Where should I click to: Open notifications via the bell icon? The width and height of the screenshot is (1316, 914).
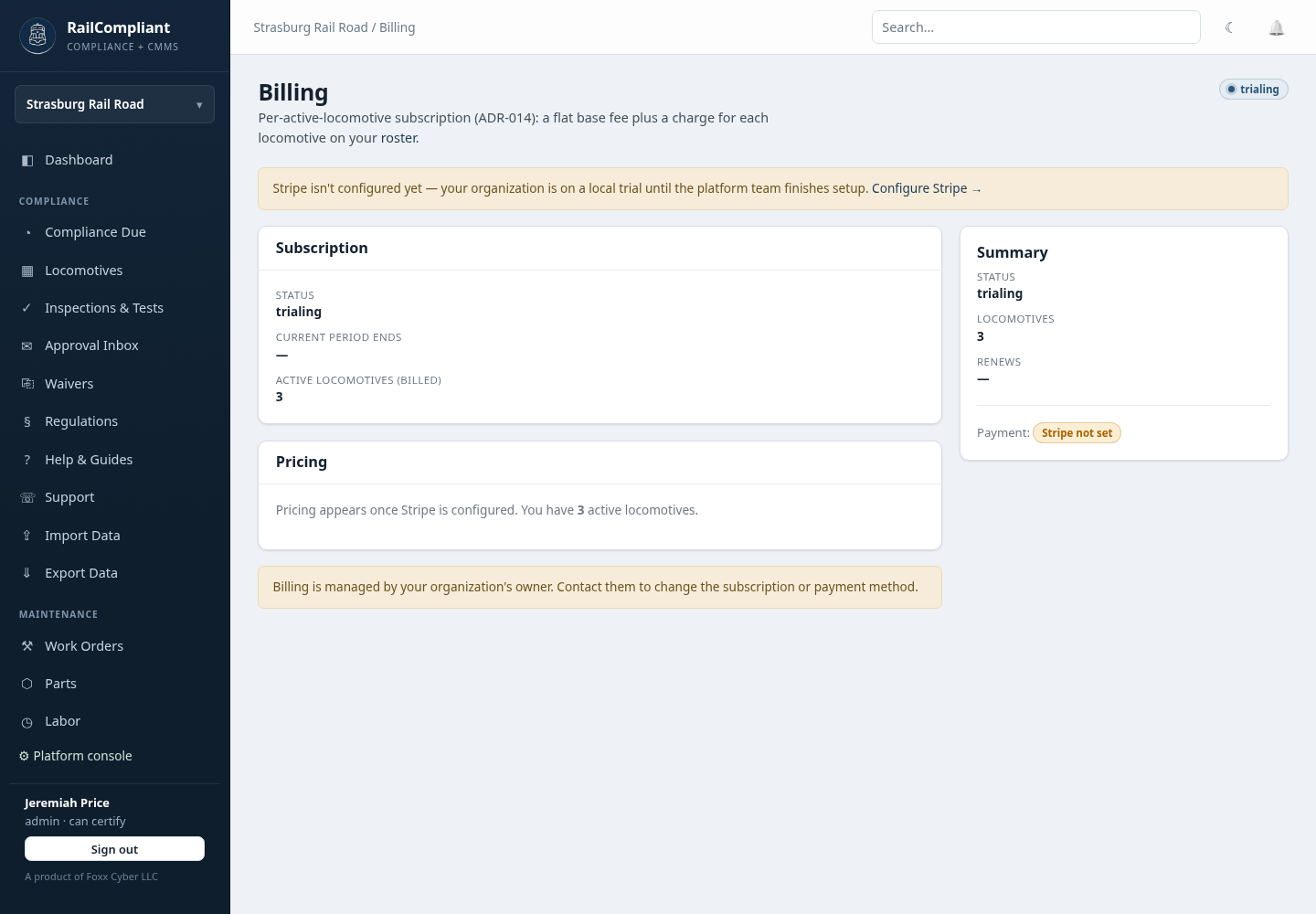(x=1277, y=27)
